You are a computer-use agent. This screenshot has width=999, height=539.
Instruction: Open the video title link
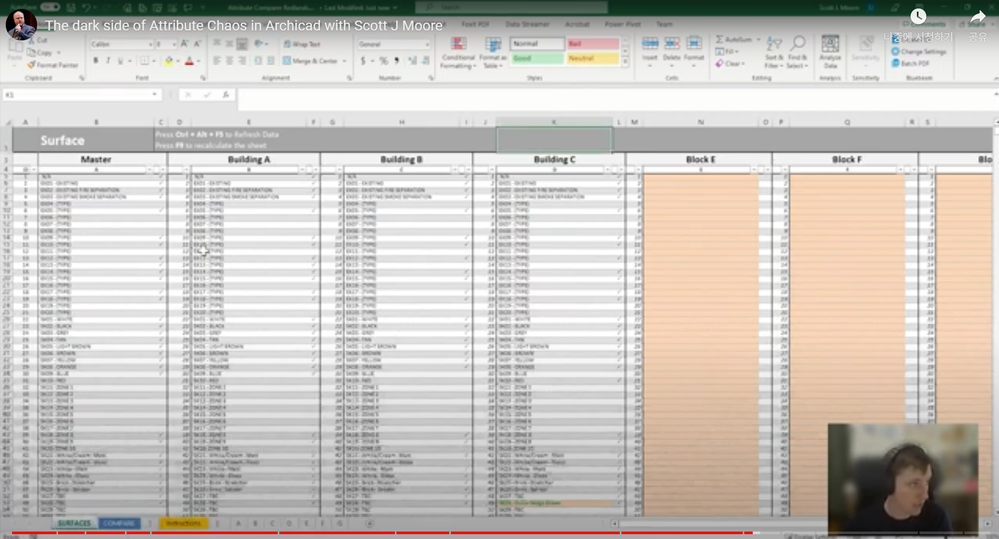244,25
